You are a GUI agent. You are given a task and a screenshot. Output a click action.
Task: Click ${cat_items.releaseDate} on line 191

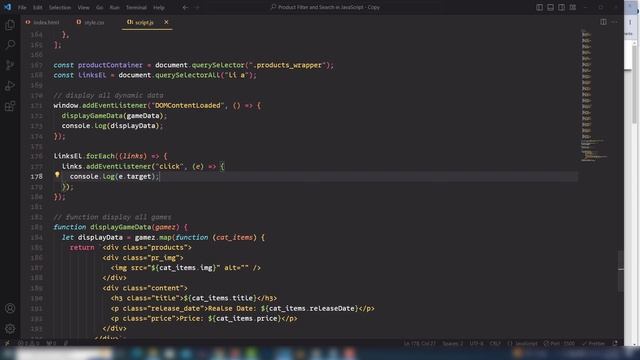pyautogui.click(x=309, y=308)
